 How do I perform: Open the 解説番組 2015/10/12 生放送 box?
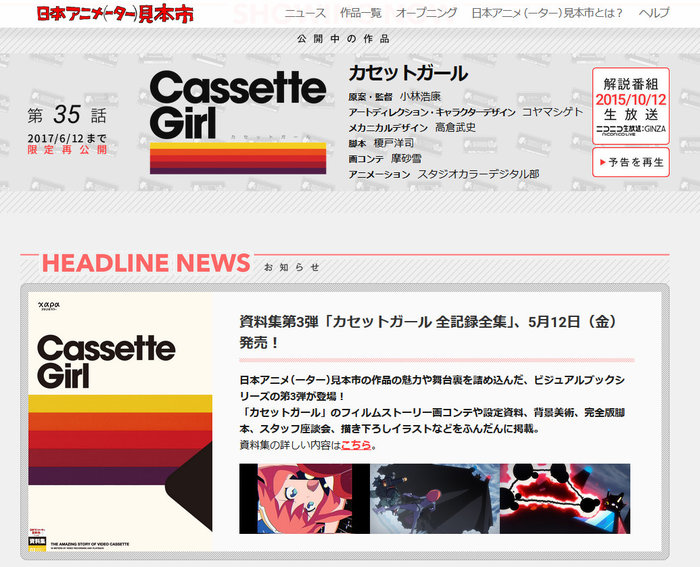(x=631, y=106)
